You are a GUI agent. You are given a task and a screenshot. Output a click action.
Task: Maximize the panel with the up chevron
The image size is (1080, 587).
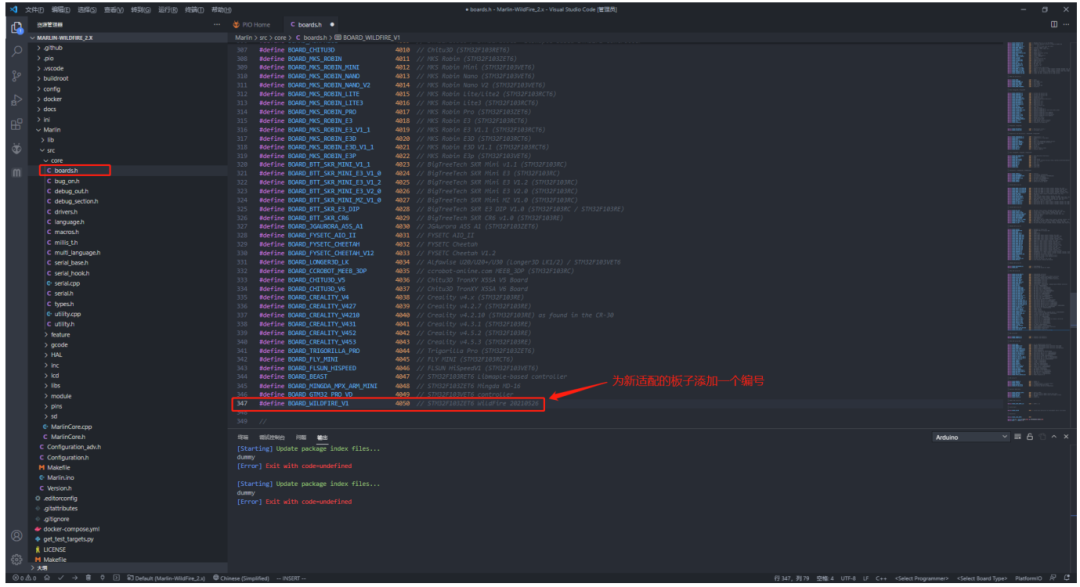(1054, 437)
